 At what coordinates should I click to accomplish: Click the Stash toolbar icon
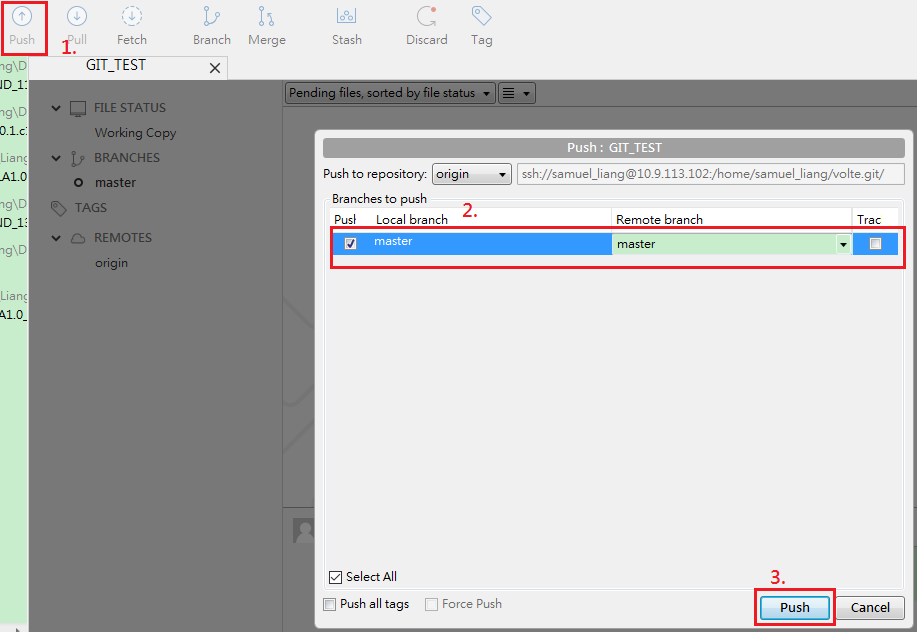[x=347, y=26]
